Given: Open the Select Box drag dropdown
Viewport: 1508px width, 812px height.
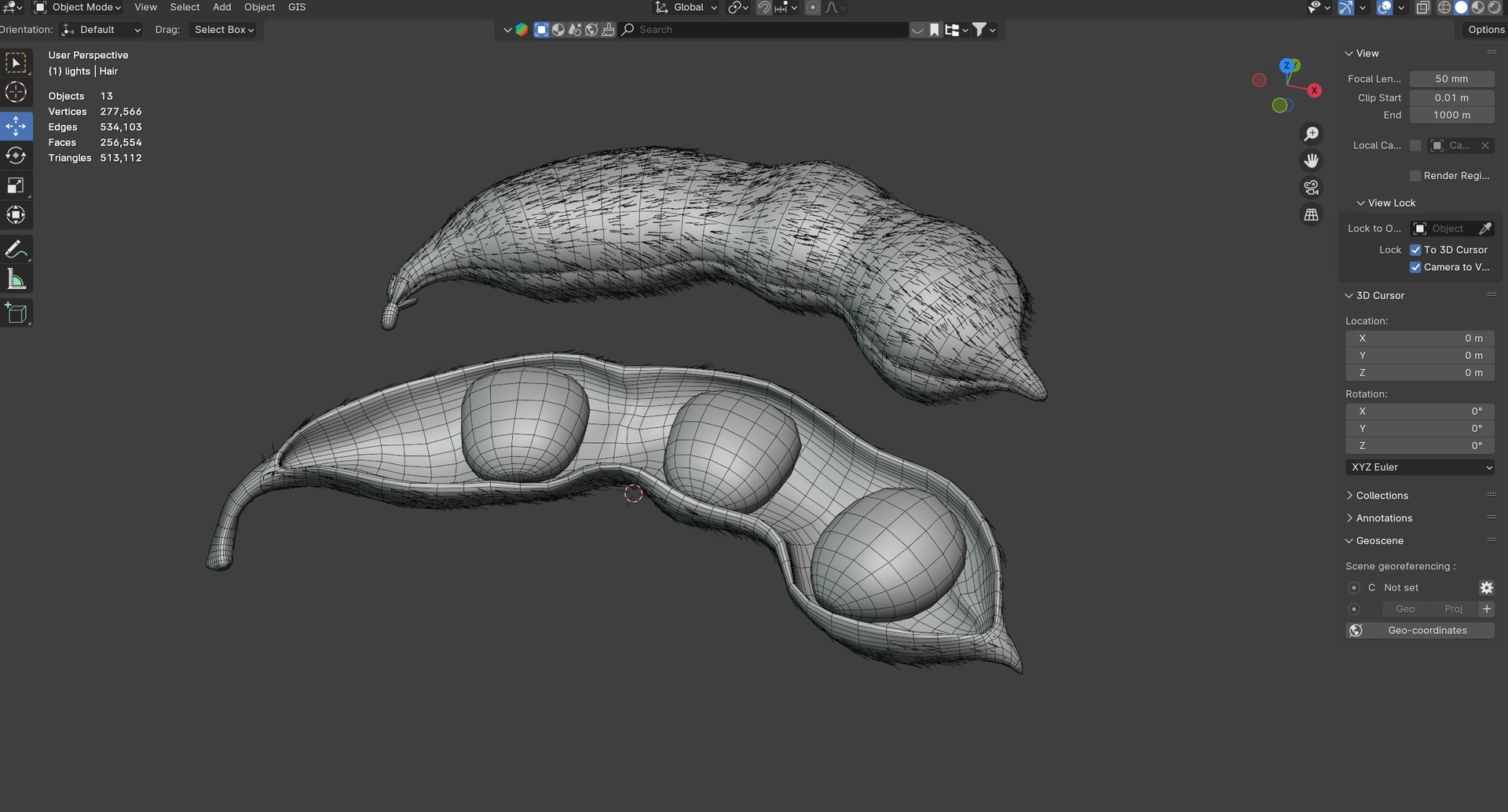Looking at the screenshot, I should (225, 30).
